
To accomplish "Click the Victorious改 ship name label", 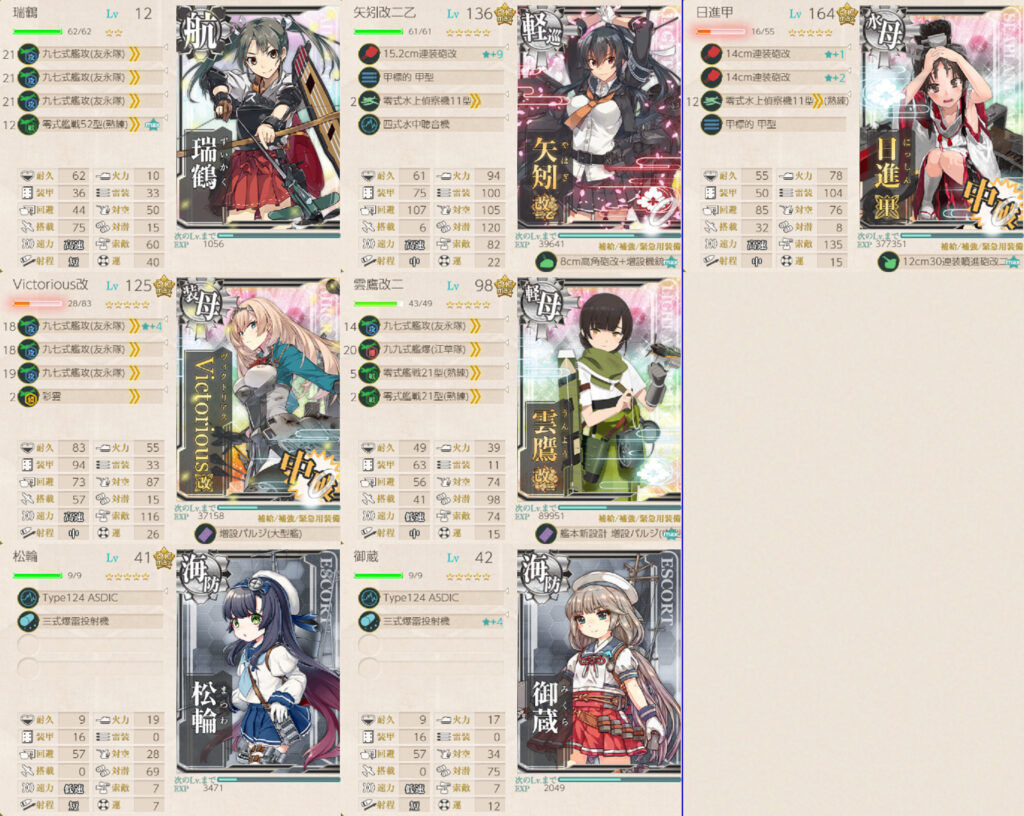I will coord(50,285).
